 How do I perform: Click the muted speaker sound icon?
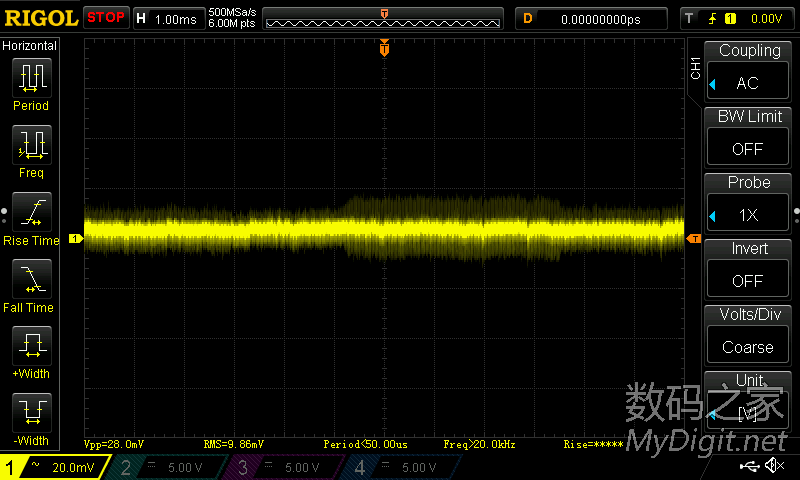coord(775,465)
